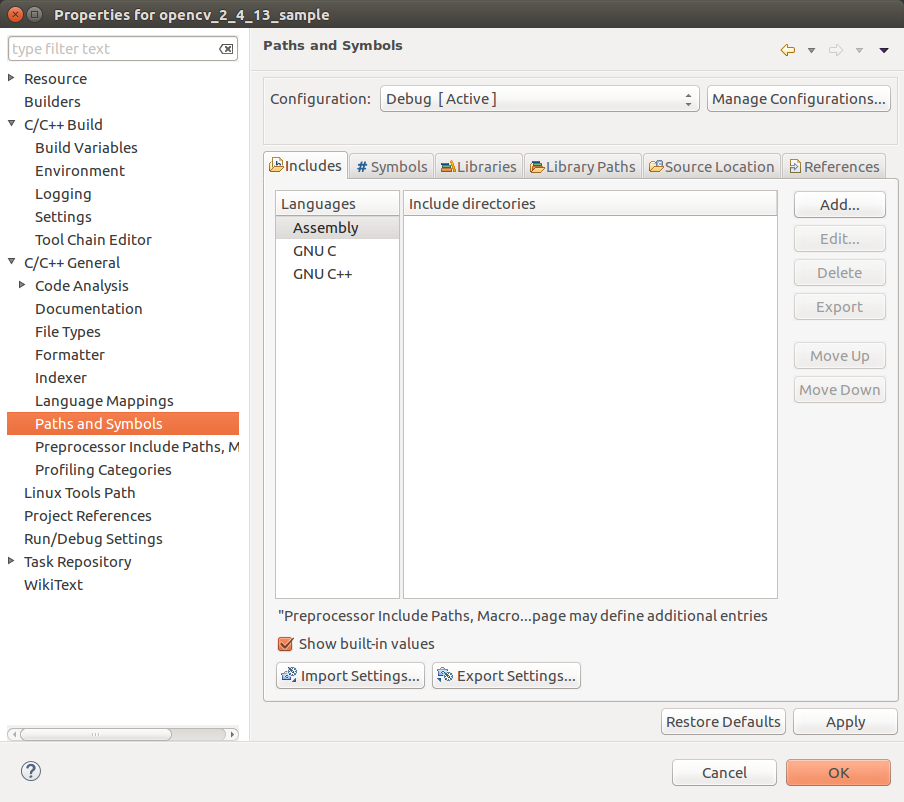Select Tool Chain Editor item
Screen dimensions: 904x802
(x=93, y=240)
